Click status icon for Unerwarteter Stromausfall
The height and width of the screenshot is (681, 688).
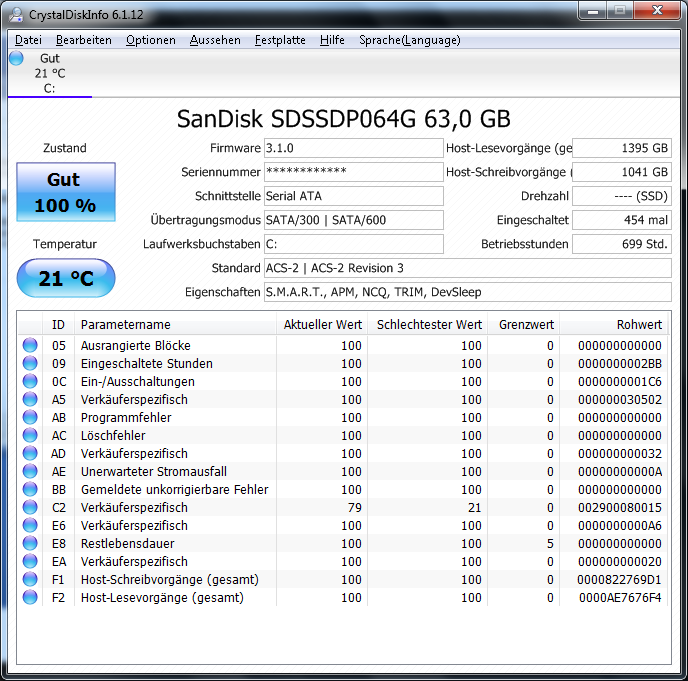tap(30, 471)
